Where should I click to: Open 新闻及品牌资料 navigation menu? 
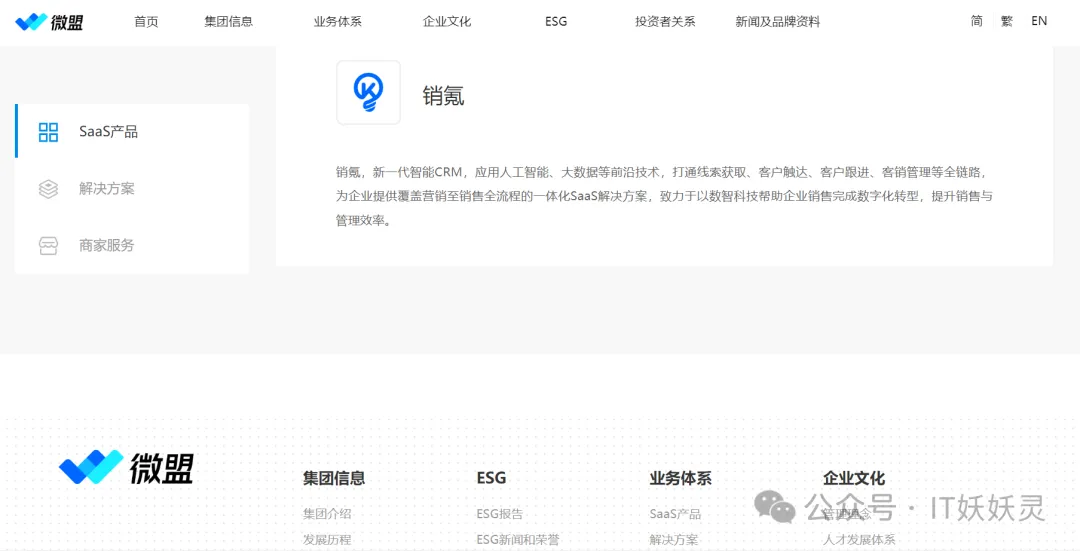[778, 21]
